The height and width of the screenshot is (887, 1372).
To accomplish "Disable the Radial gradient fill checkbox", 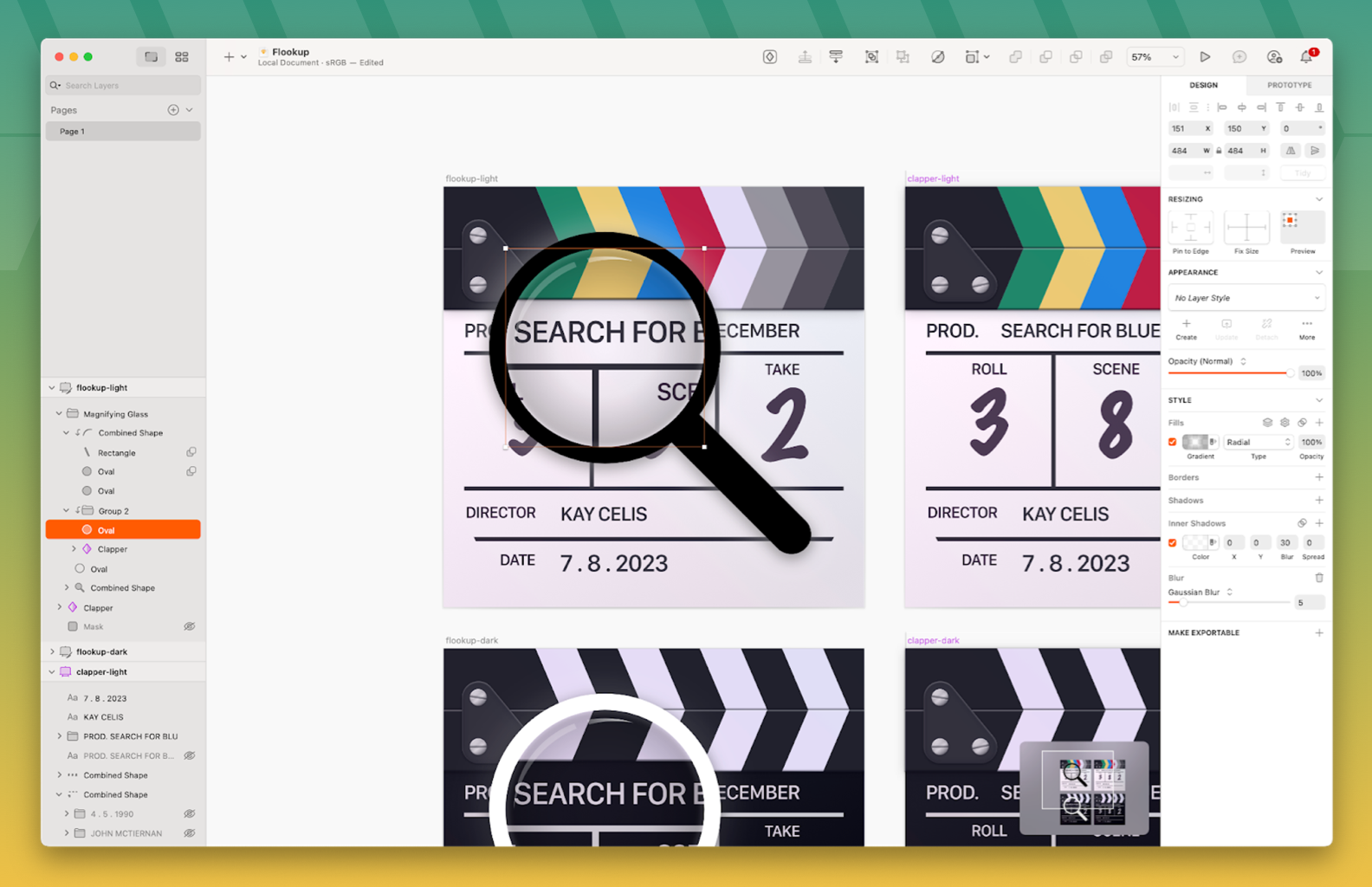I will pyautogui.click(x=1173, y=442).
